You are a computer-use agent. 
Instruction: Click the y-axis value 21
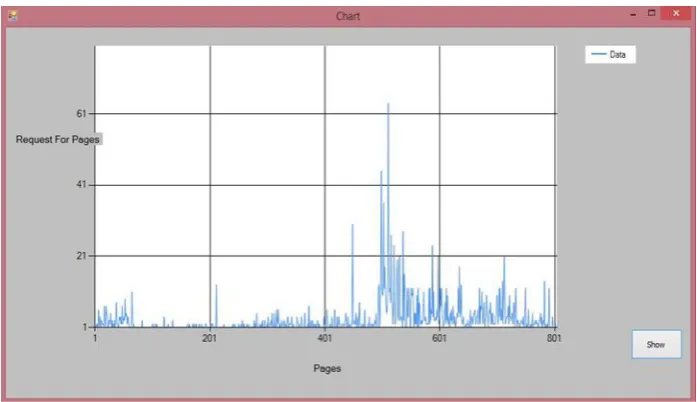(81, 256)
